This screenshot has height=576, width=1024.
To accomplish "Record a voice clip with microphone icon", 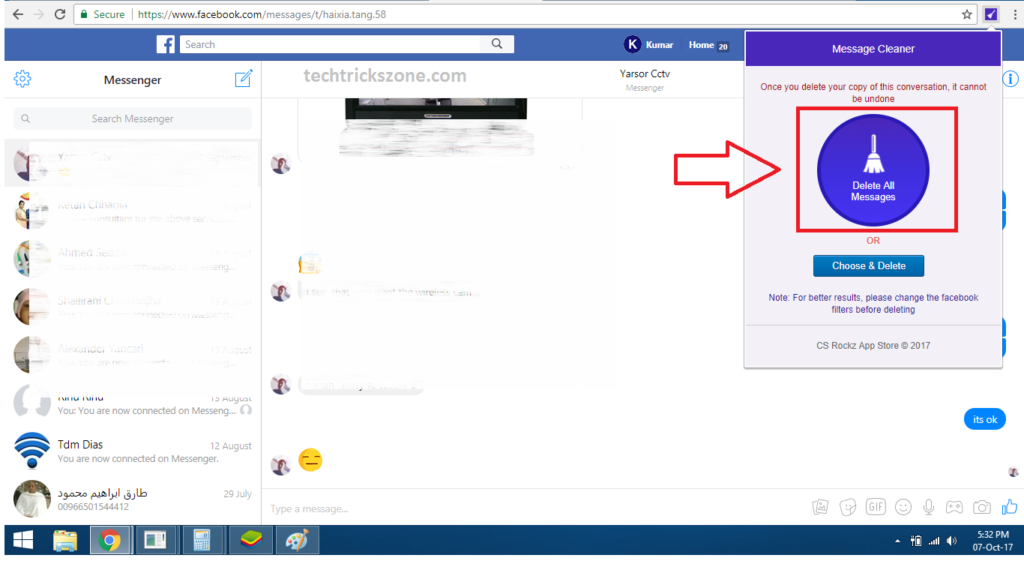I will [930, 507].
